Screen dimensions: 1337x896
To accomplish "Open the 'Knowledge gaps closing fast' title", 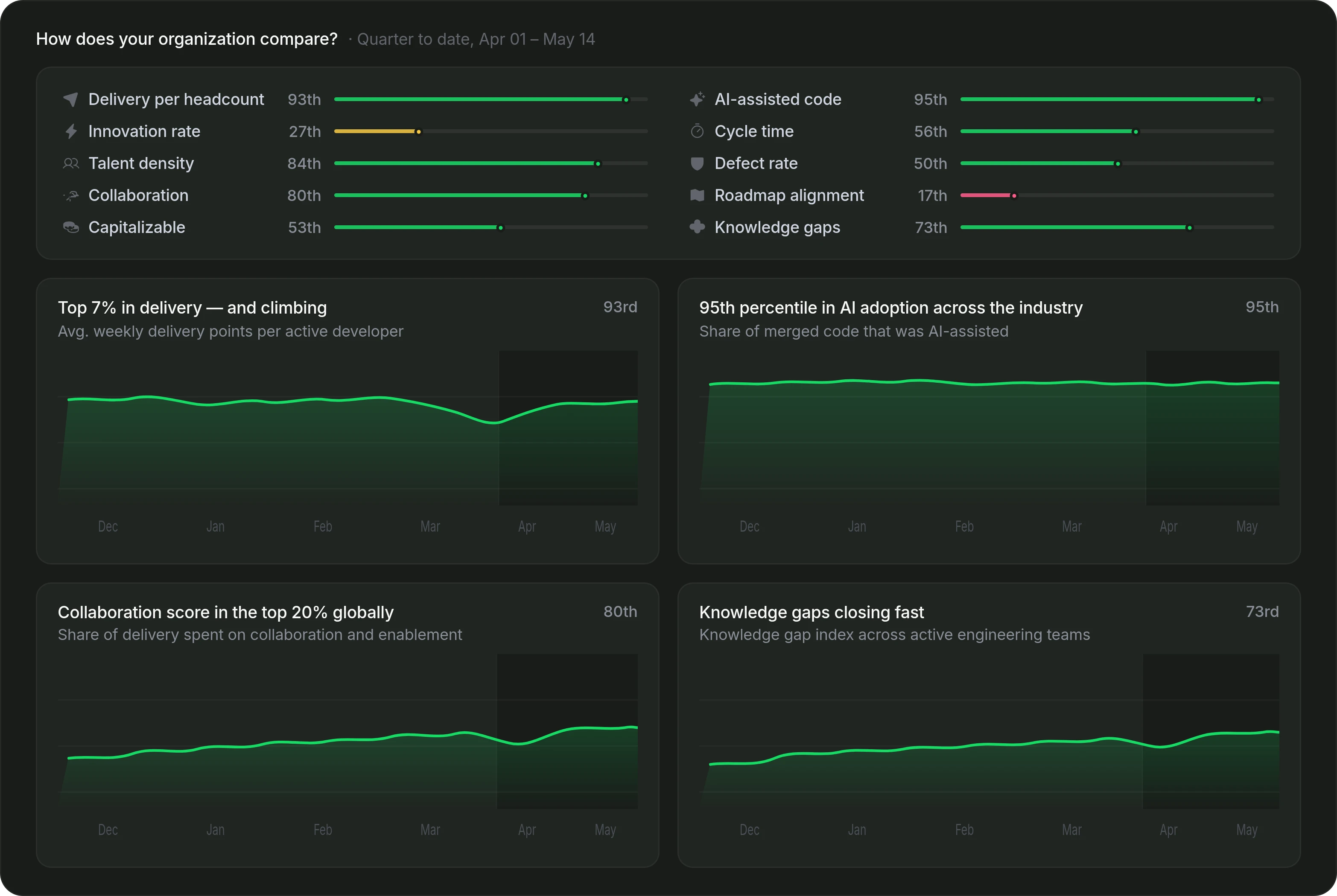I will [x=811, y=612].
